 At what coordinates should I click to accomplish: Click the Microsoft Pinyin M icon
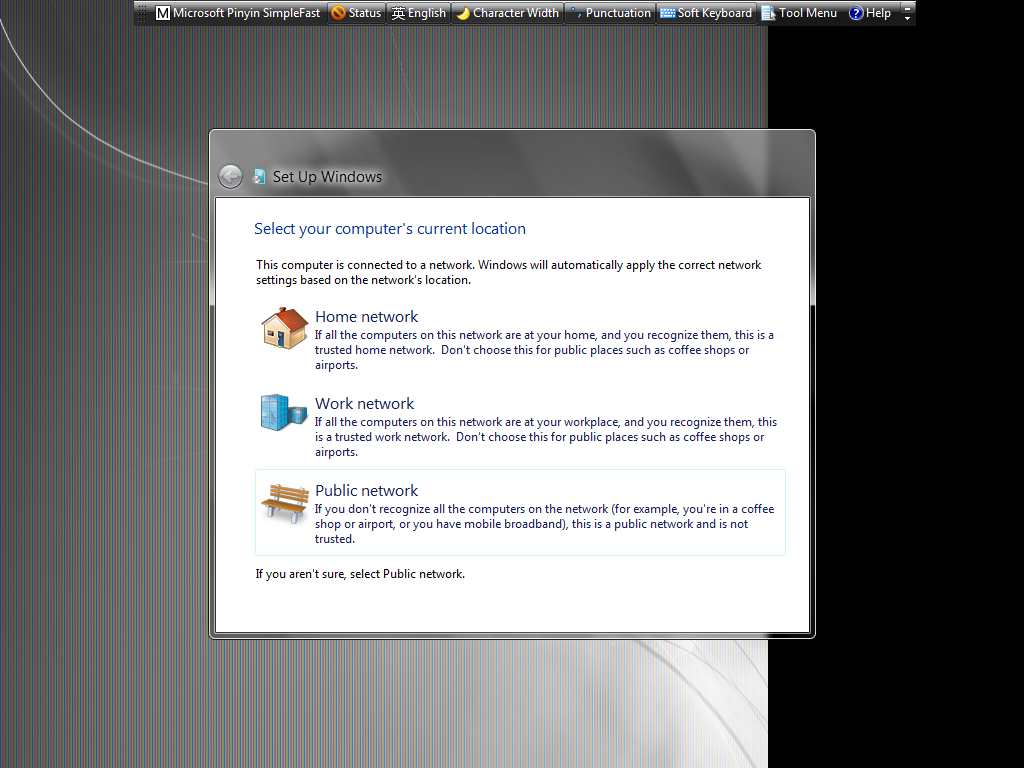pyautogui.click(x=163, y=13)
